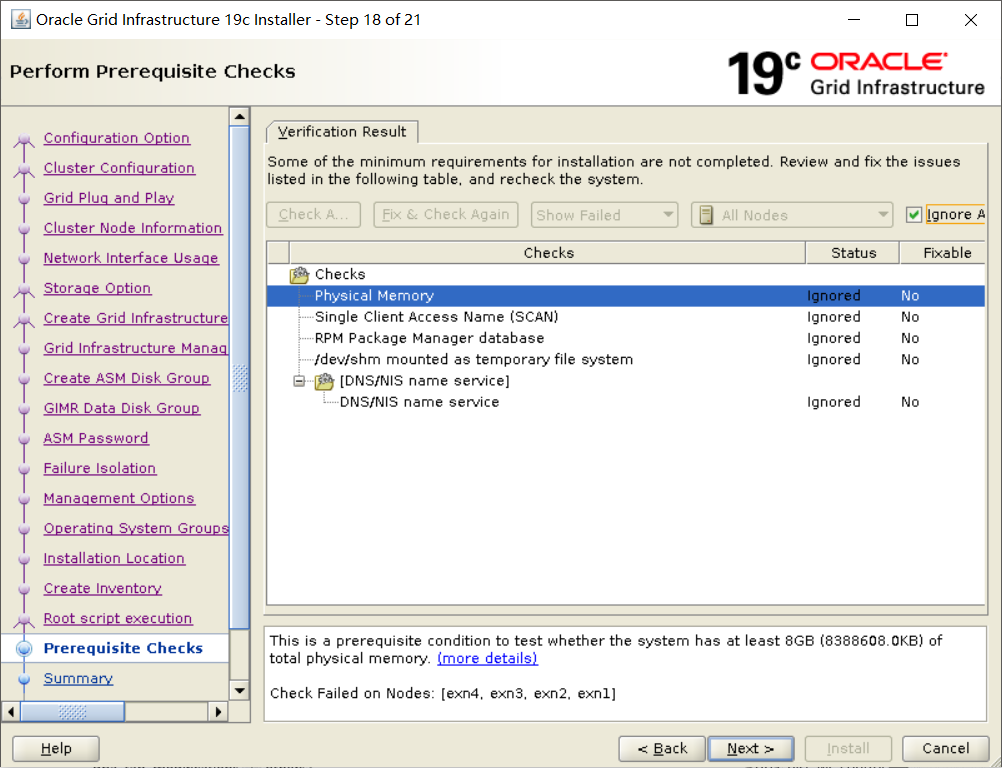Click the sidebar horizontal scroll left arrow
1002x768 pixels.
coord(10,711)
